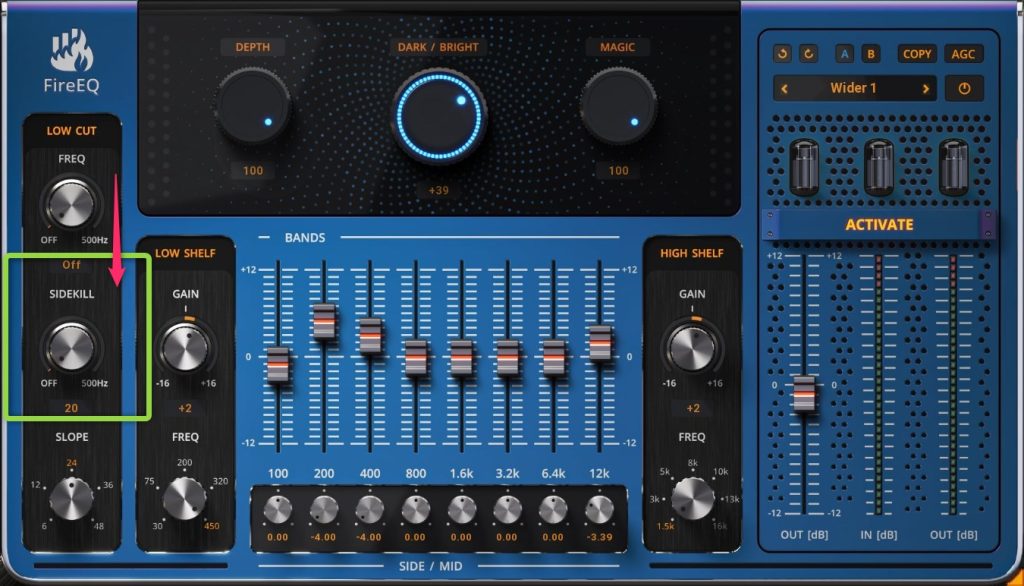This screenshot has height=586, width=1024.
Task: Click the Magic knob
Action: pyautogui.click(x=618, y=105)
